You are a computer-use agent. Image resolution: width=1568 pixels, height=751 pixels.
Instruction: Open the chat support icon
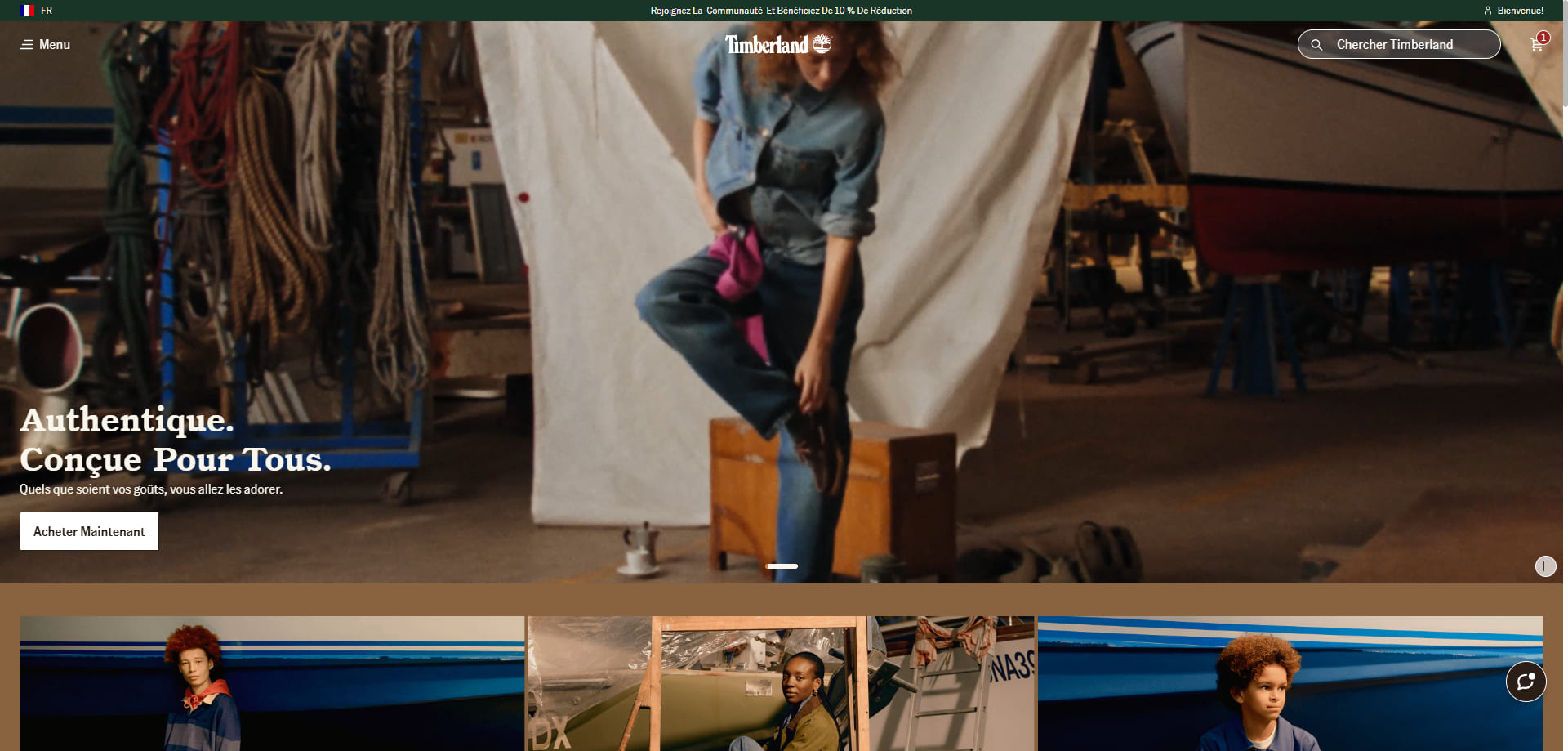[x=1526, y=682]
